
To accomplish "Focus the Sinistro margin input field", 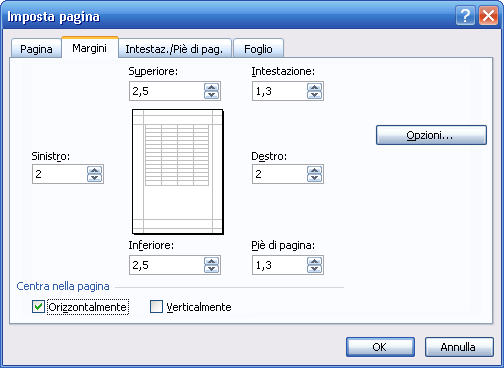I will tap(59, 174).
